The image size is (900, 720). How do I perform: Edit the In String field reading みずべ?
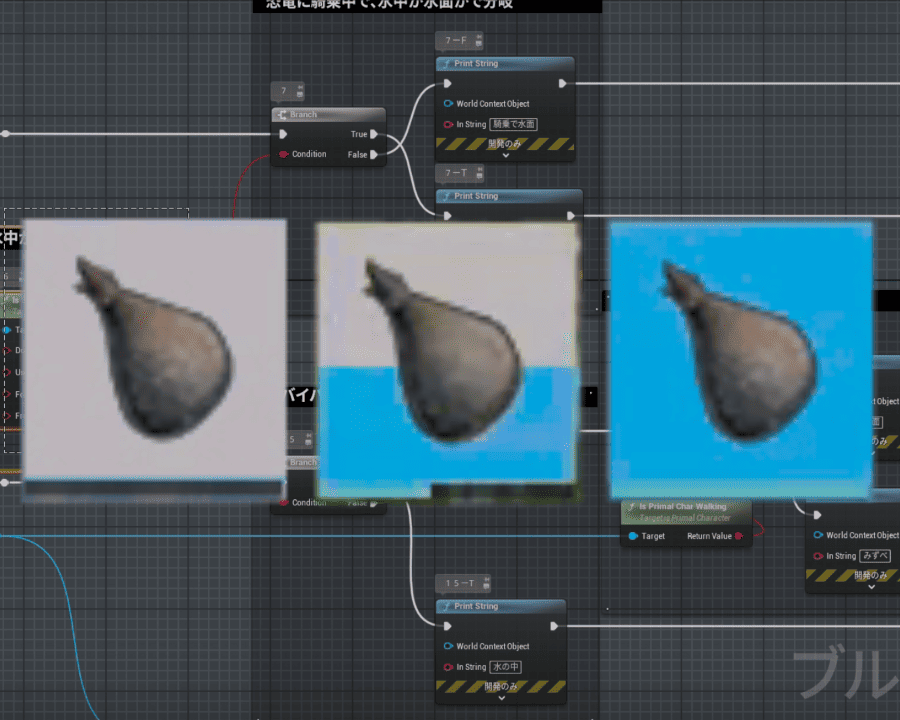click(x=875, y=556)
